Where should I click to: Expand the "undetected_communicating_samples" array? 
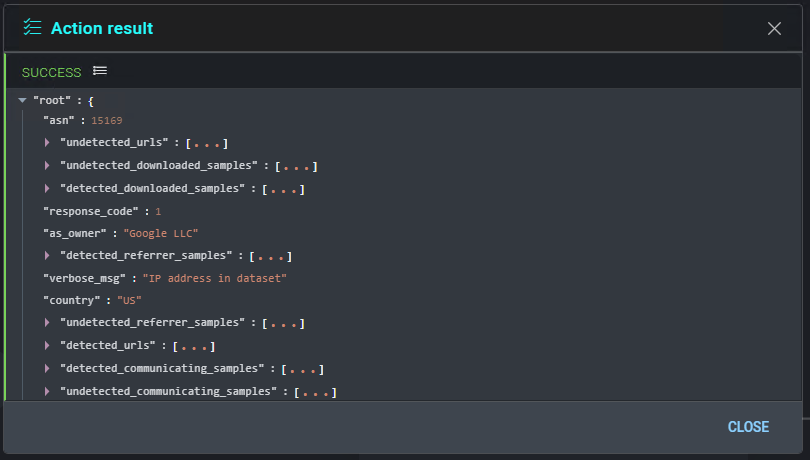click(x=47, y=391)
